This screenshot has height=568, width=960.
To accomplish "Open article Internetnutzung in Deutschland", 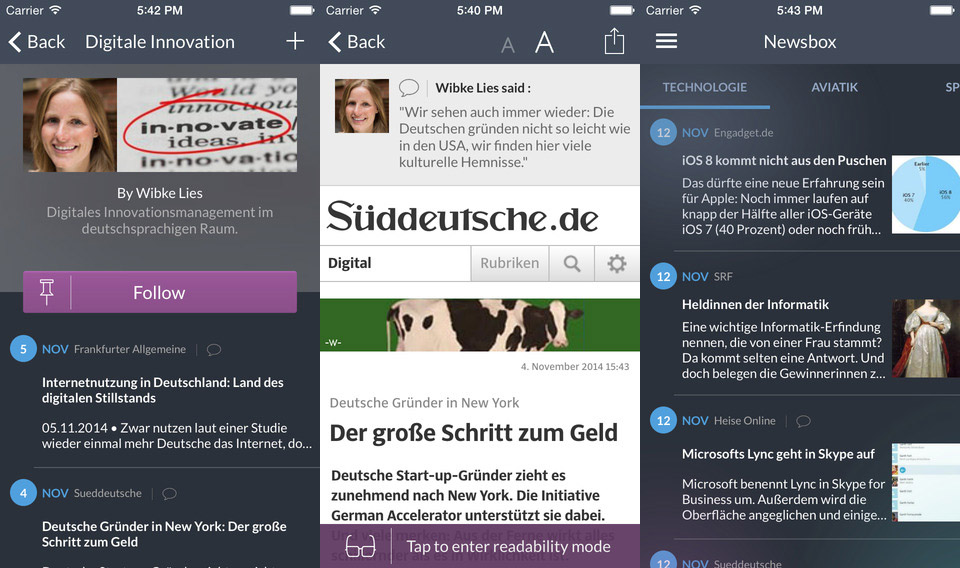I will click(x=163, y=390).
